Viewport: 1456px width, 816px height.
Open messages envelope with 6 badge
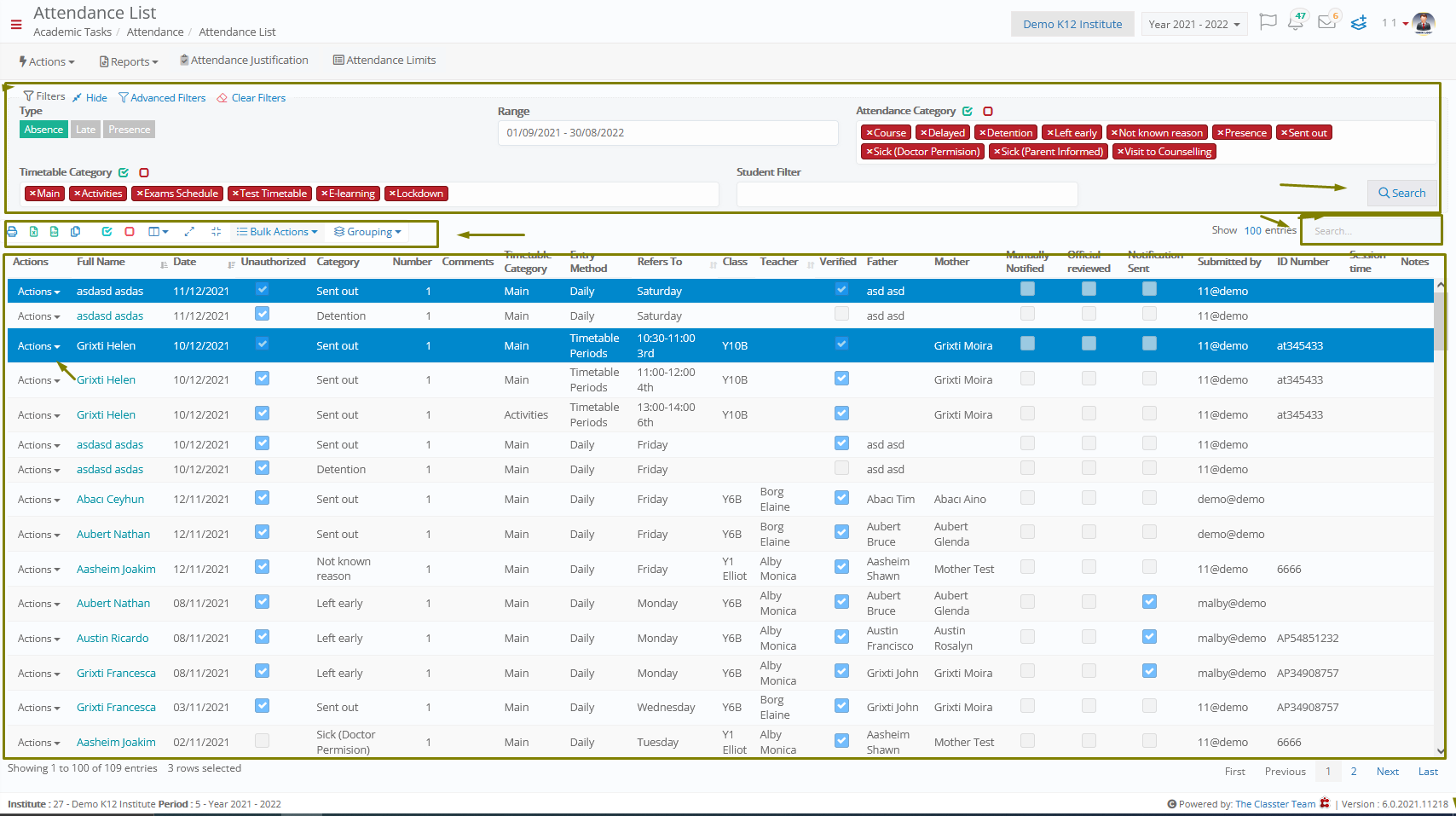coord(1326,22)
